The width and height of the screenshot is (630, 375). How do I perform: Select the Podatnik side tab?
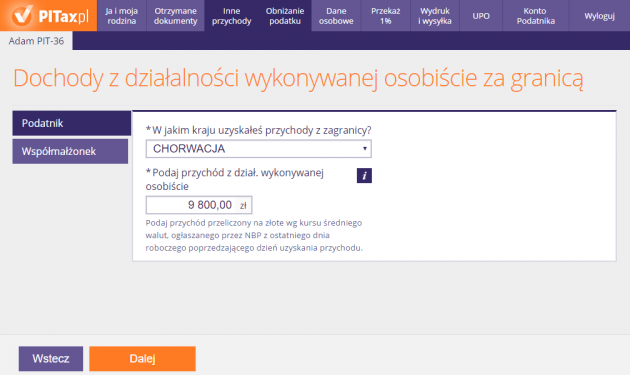click(x=72, y=123)
